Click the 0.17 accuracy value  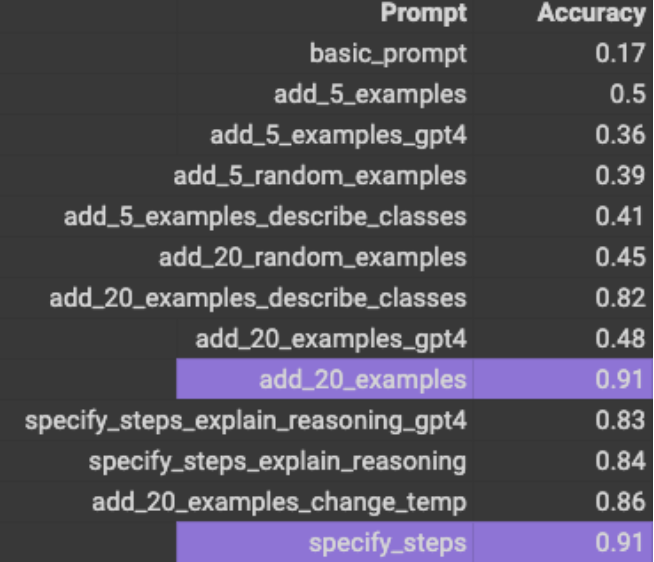pyautogui.click(x=620, y=54)
